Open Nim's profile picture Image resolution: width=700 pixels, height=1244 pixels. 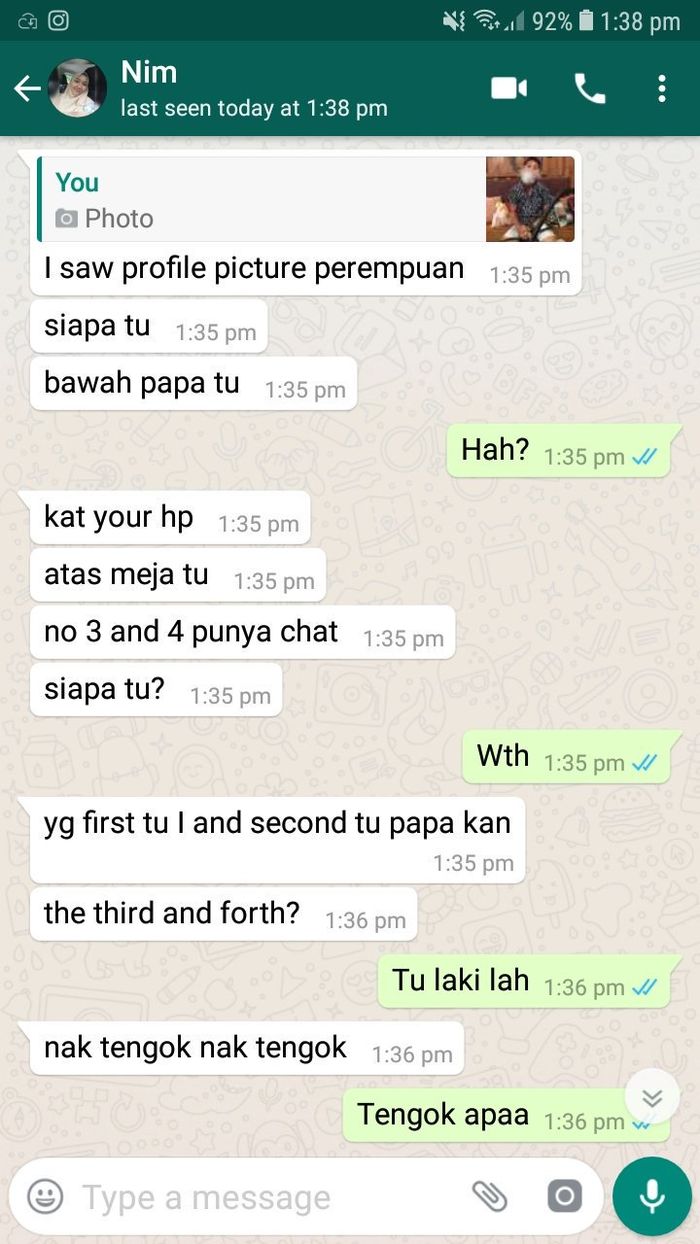[x=77, y=89]
